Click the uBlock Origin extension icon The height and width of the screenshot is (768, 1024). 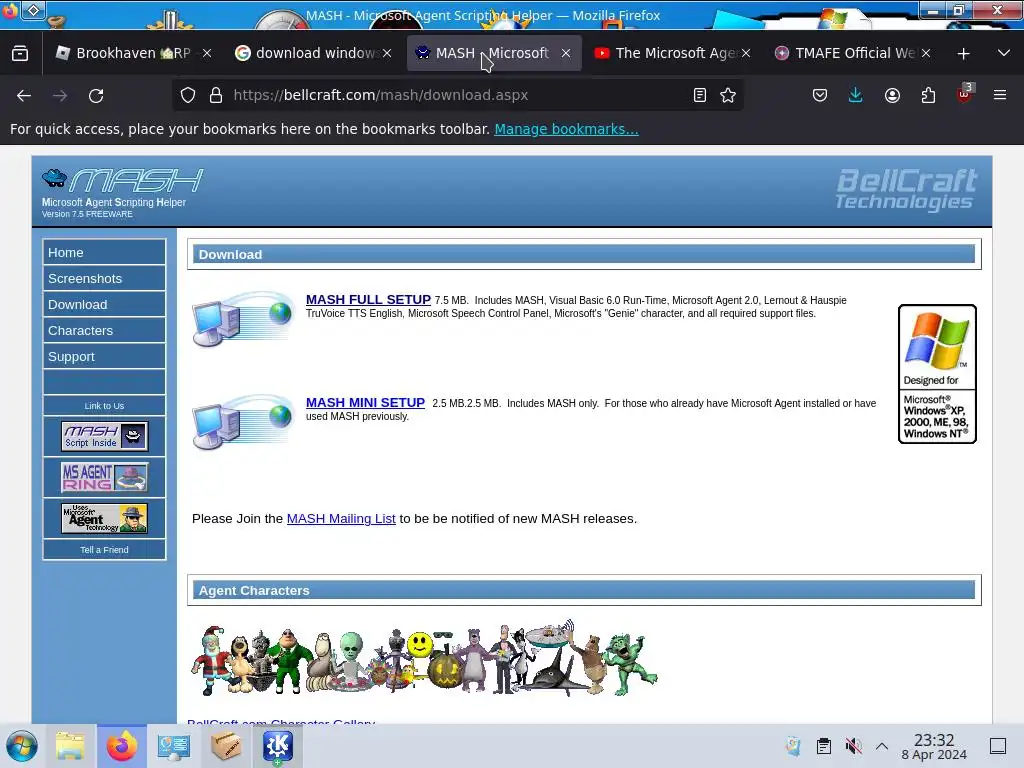pyautogui.click(x=965, y=95)
